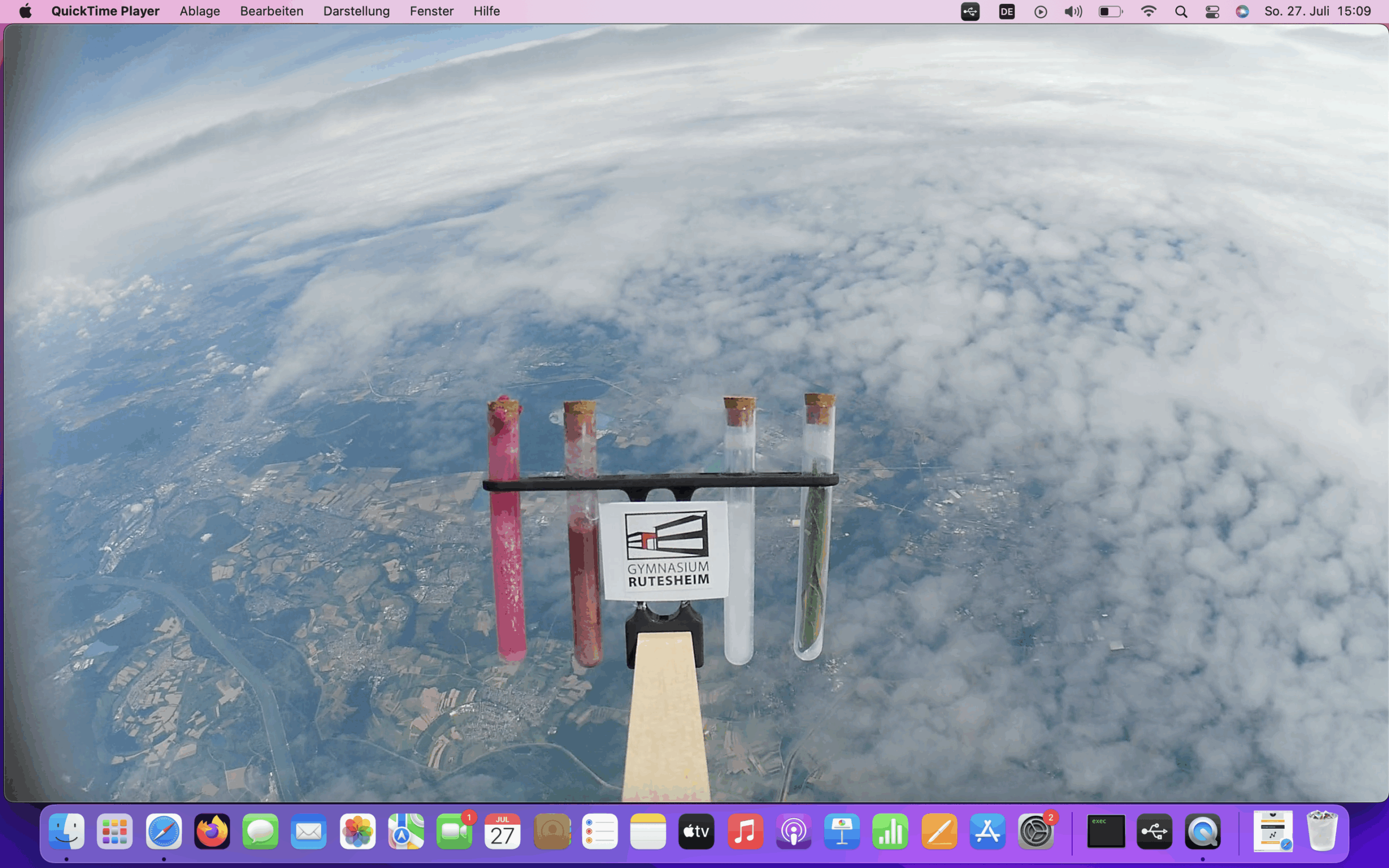The height and width of the screenshot is (868, 1389).
Task: Click the QuickTime Player app menu
Action: 105,11
